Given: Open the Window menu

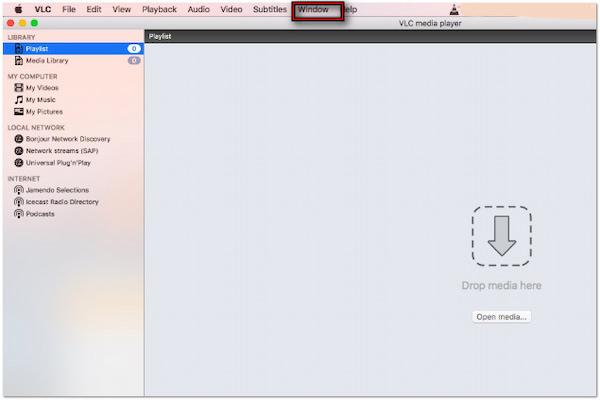Looking at the screenshot, I should click(x=313, y=9).
